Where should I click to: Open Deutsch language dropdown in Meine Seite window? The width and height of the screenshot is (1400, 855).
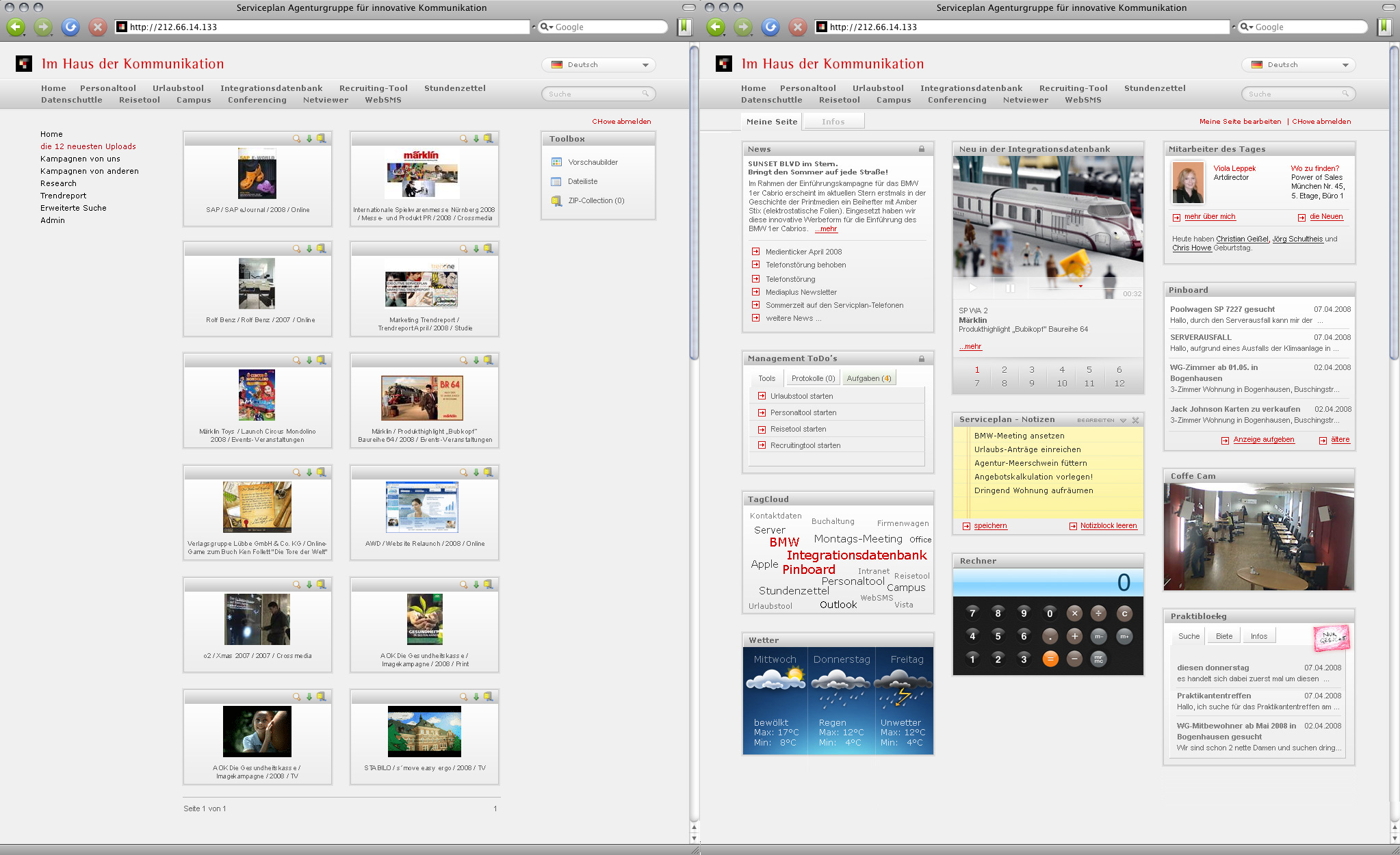1299,64
